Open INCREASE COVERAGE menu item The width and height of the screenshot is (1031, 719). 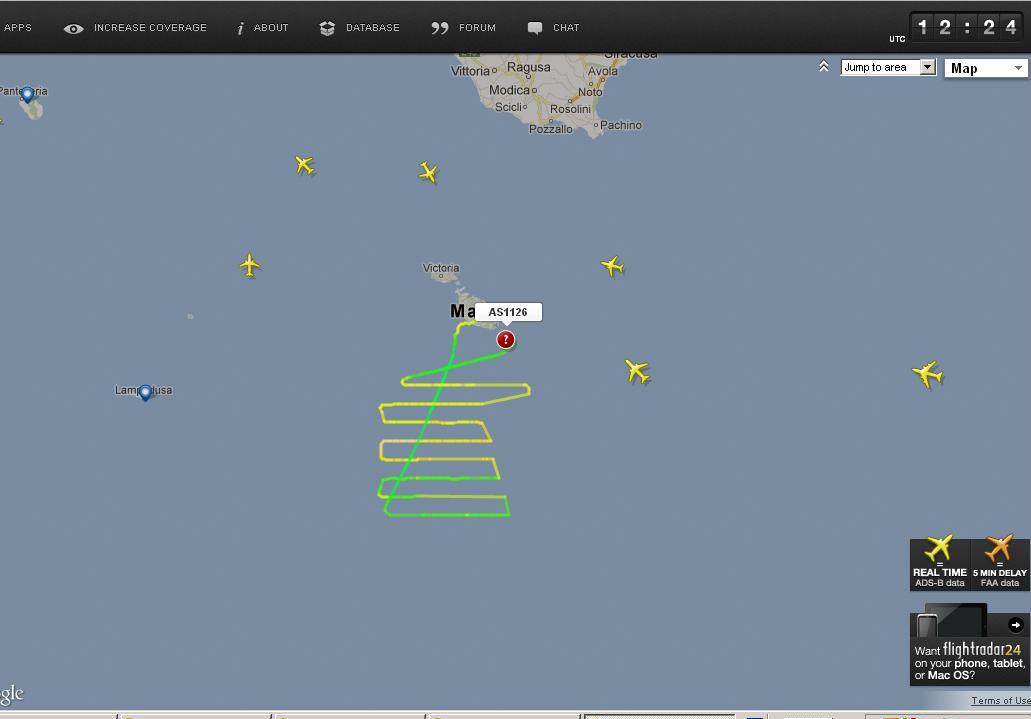click(150, 28)
